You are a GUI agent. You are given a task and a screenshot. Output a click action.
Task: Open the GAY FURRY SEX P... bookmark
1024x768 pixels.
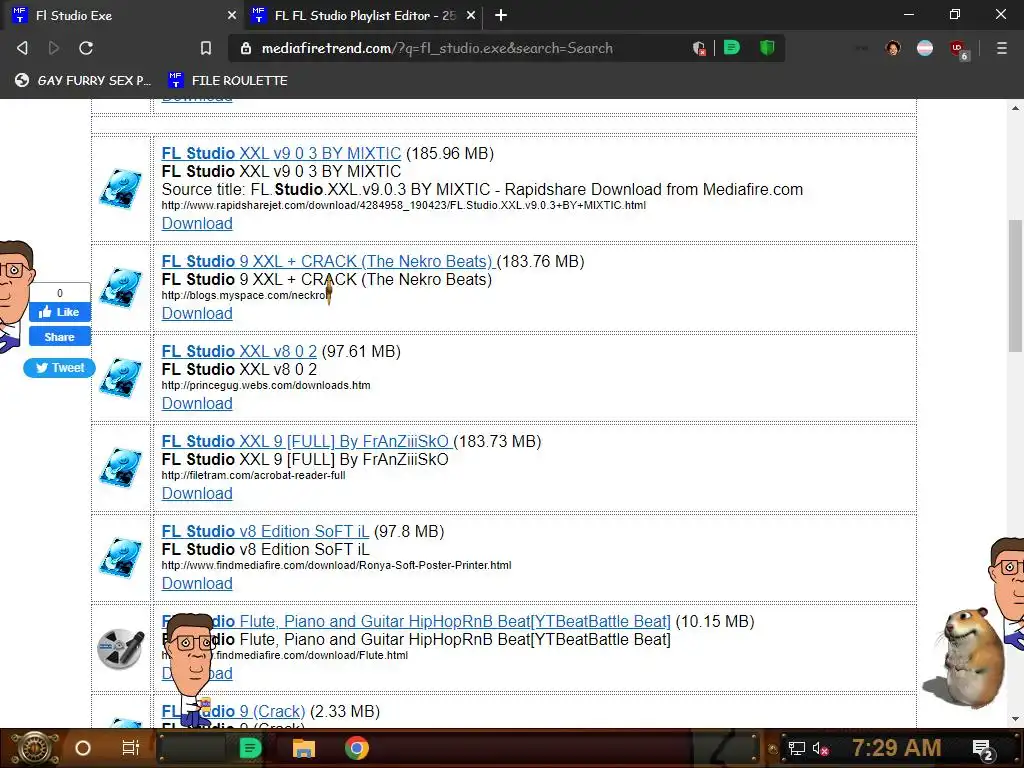click(x=83, y=80)
